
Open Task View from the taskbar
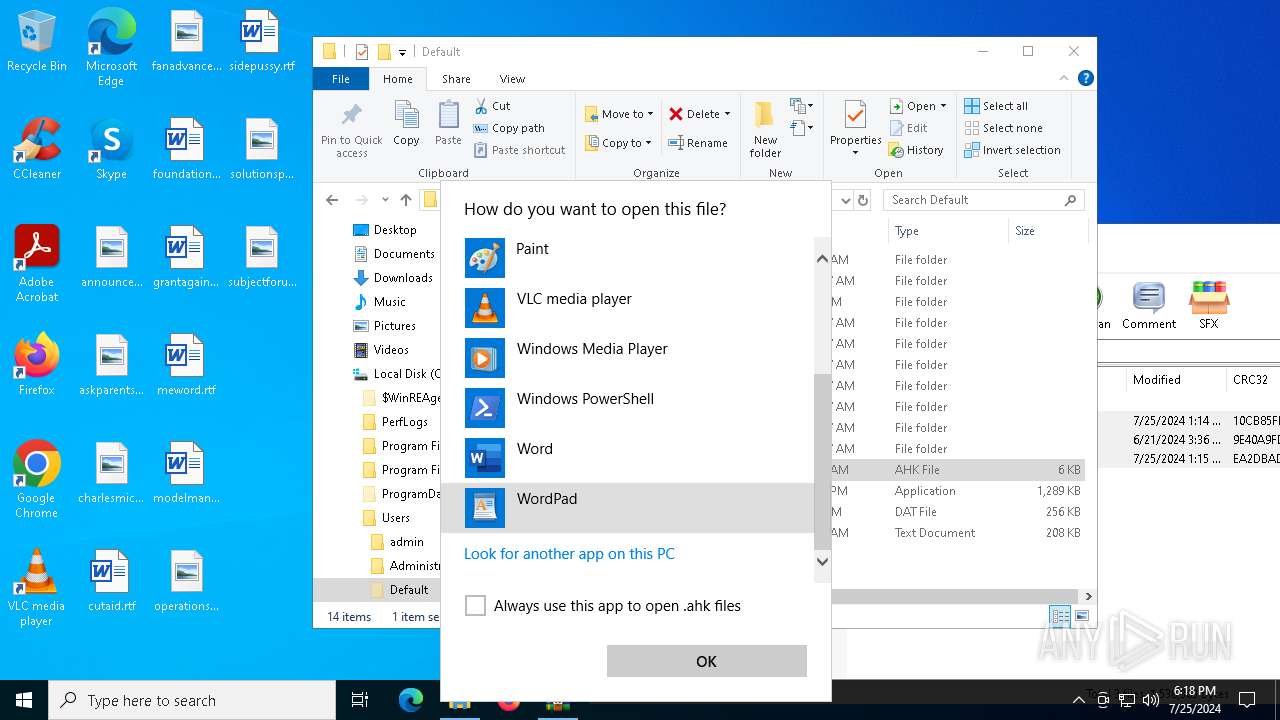point(360,700)
